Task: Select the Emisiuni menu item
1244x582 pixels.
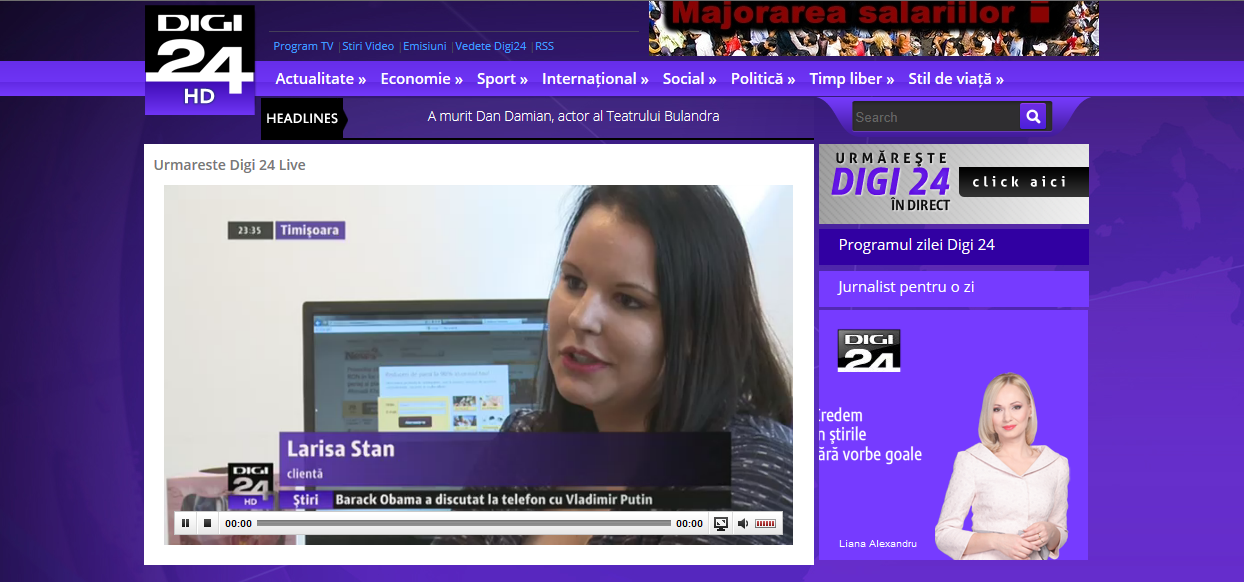Action: (x=424, y=46)
